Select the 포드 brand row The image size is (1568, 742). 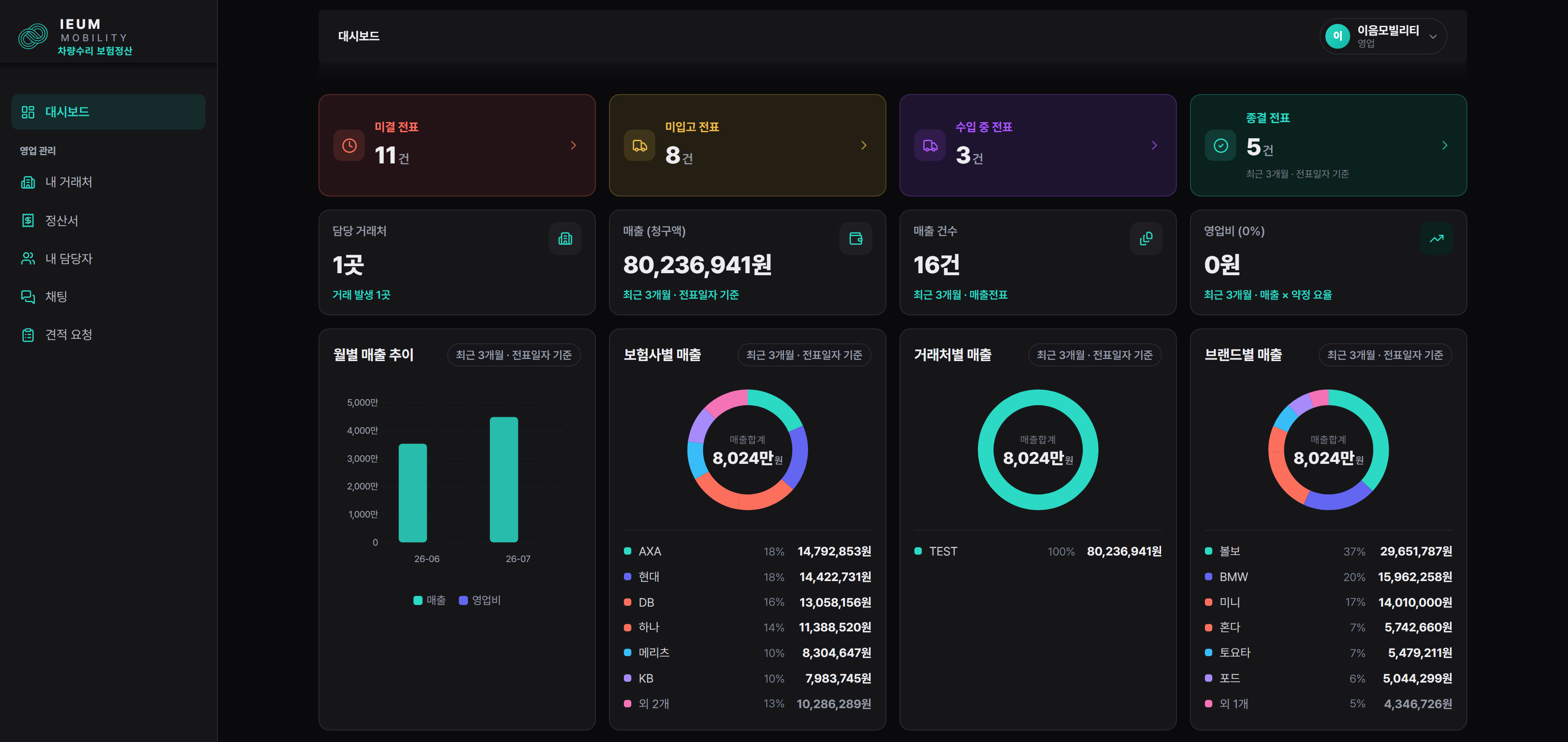[1328, 678]
